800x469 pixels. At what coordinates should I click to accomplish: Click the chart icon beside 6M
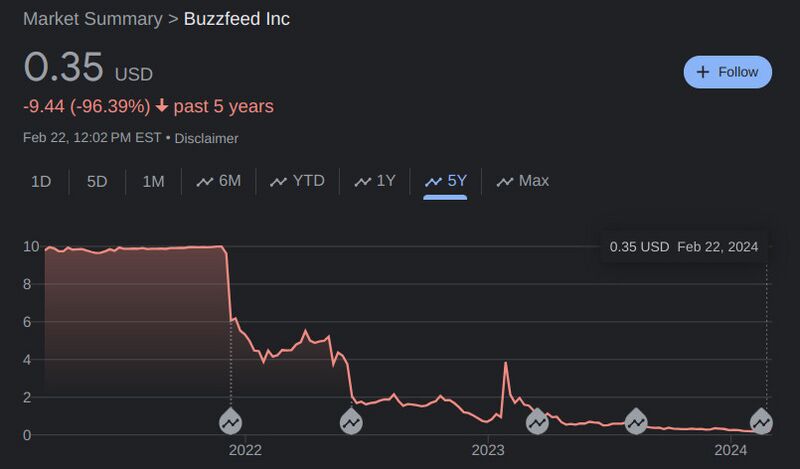205,181
